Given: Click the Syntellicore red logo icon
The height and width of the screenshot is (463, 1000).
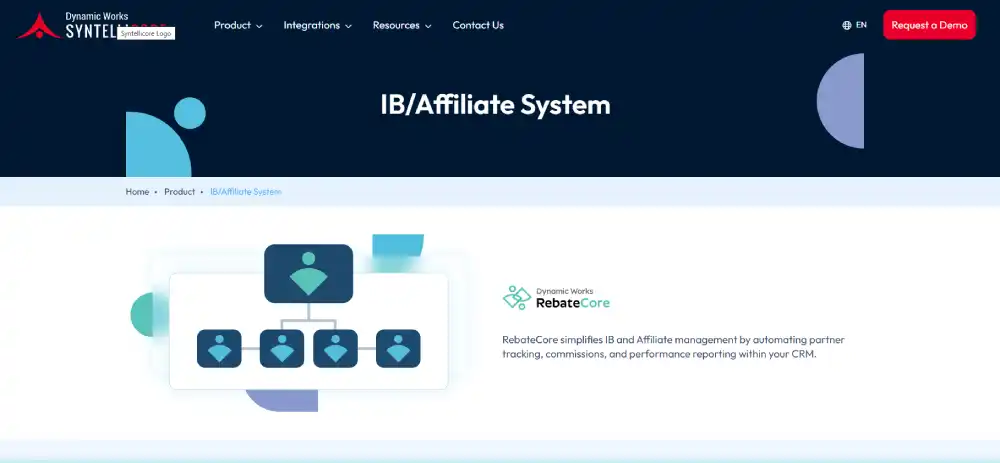Looking at the screenshot, I should point(39,26).
